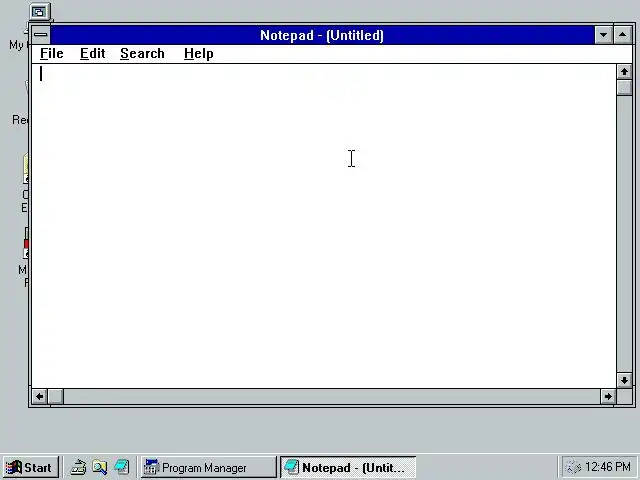
Task: Click the magnifier folder quick launch icon
Action: tap(100, 467)
